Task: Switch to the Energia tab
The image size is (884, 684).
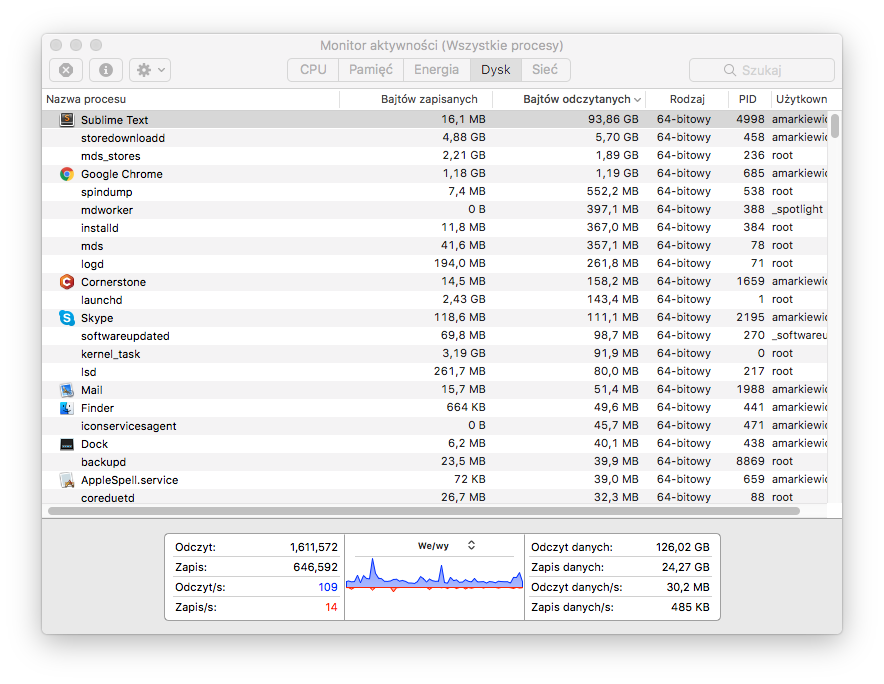Action: (x=436, y=70)
